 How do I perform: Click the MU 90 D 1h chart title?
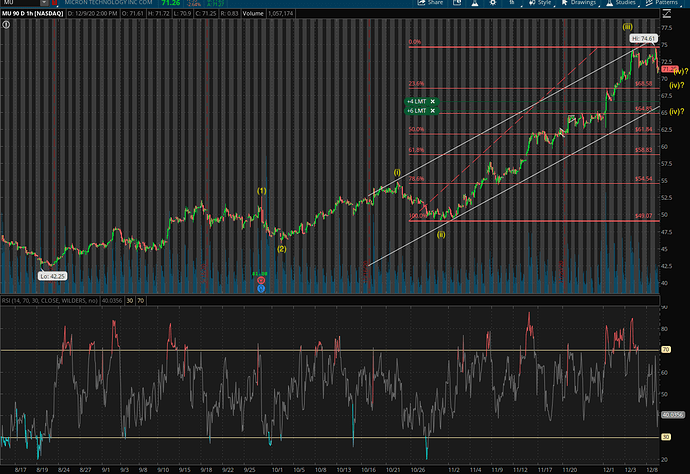(x=33, y=14)
